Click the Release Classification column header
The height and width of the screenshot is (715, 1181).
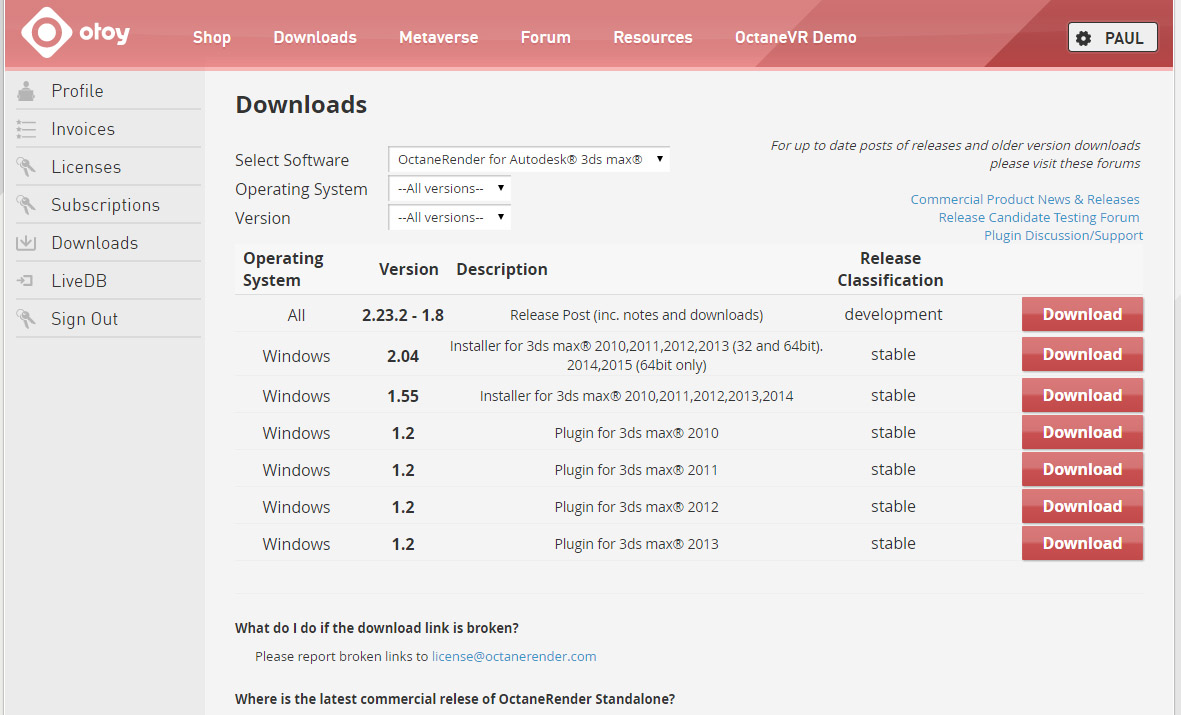click(x=890, y=269)
